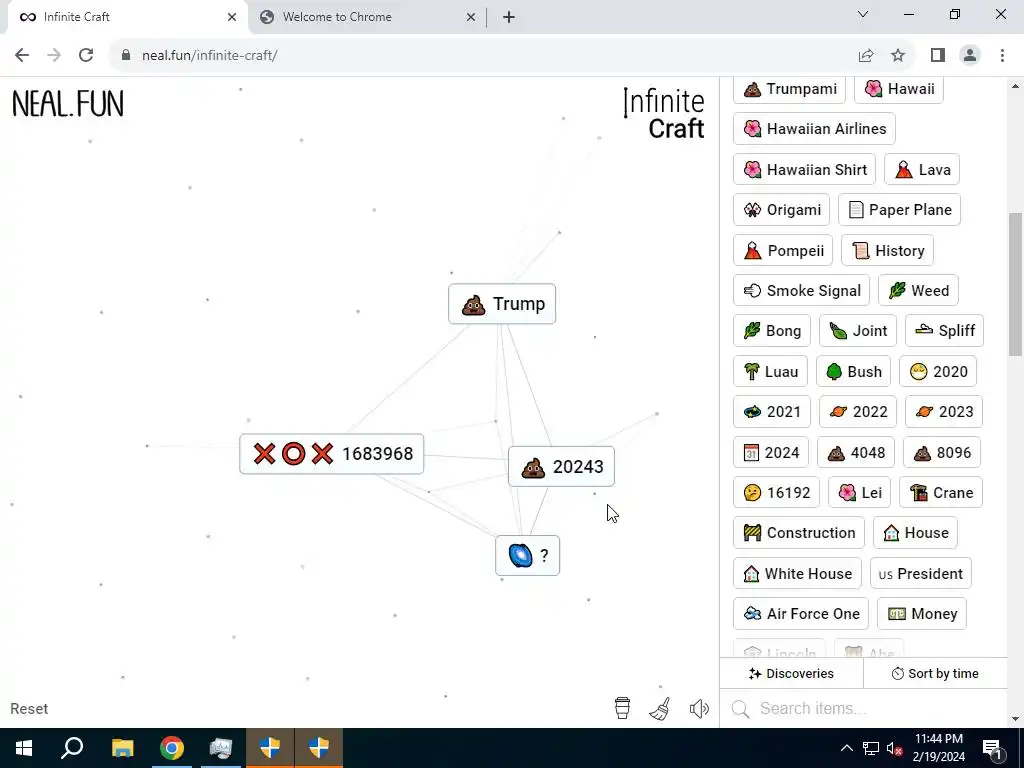Expand the tab search dropdown

863,14
